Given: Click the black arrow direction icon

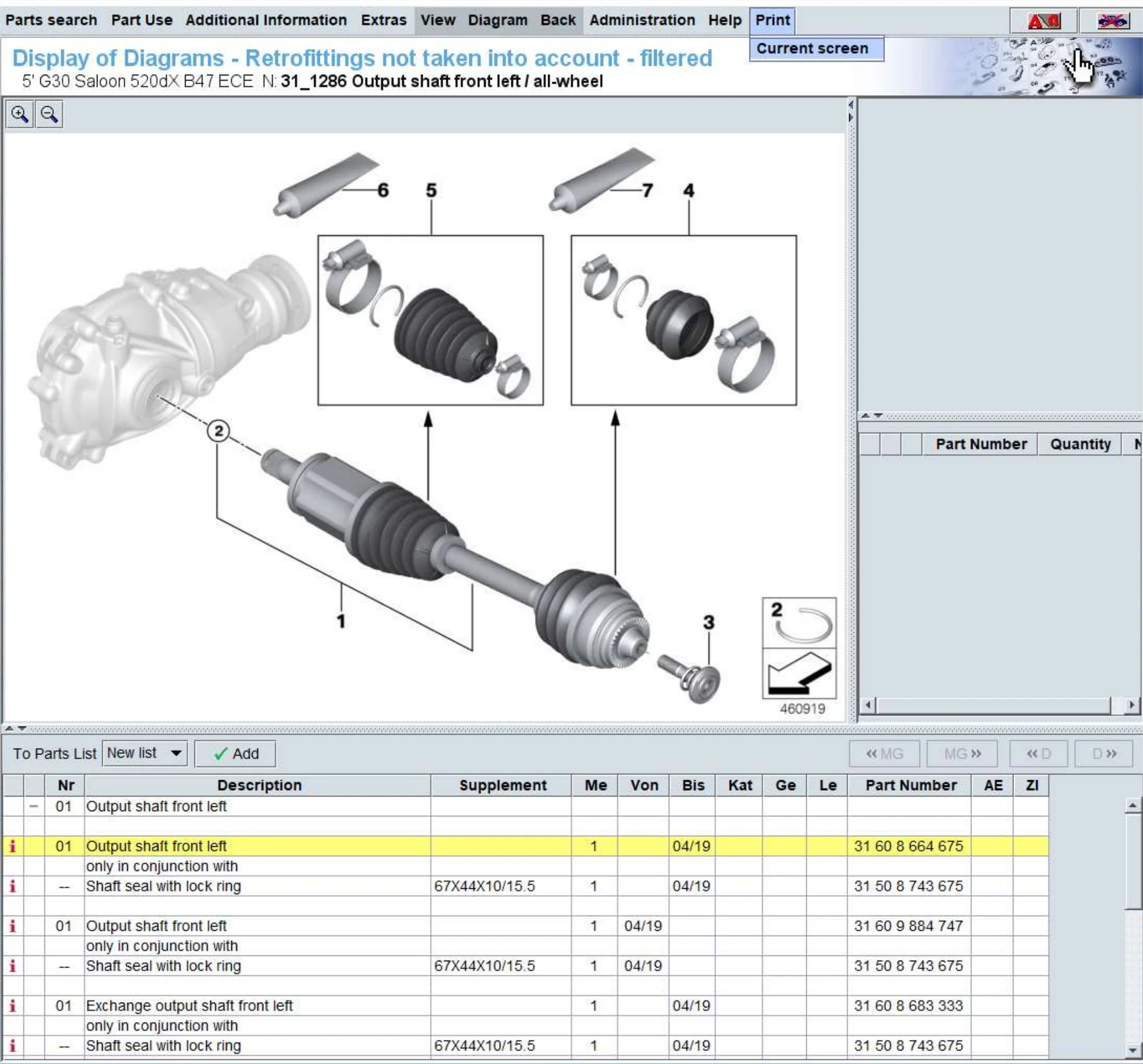Looking at the screenshot, I should tap(799, 673).
